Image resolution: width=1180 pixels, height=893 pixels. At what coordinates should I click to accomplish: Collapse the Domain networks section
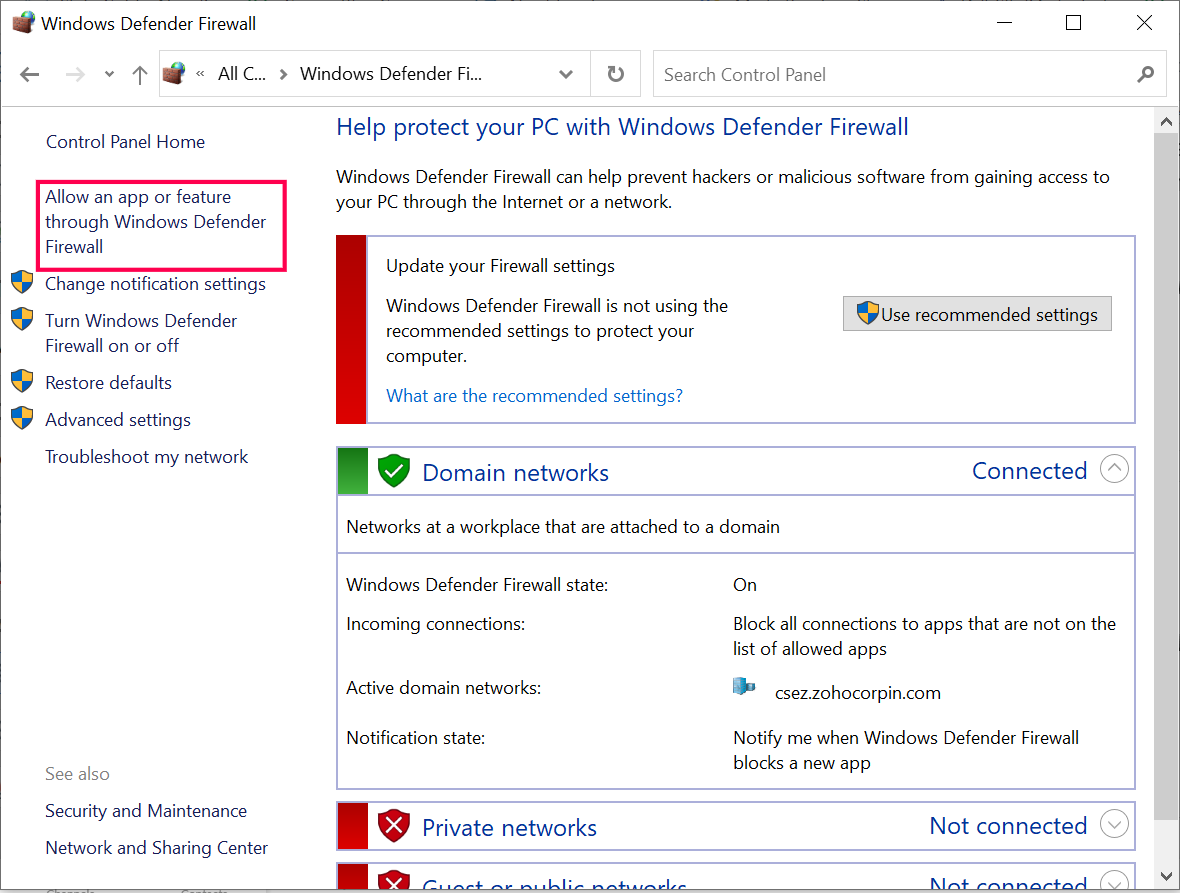(1114, 469)
